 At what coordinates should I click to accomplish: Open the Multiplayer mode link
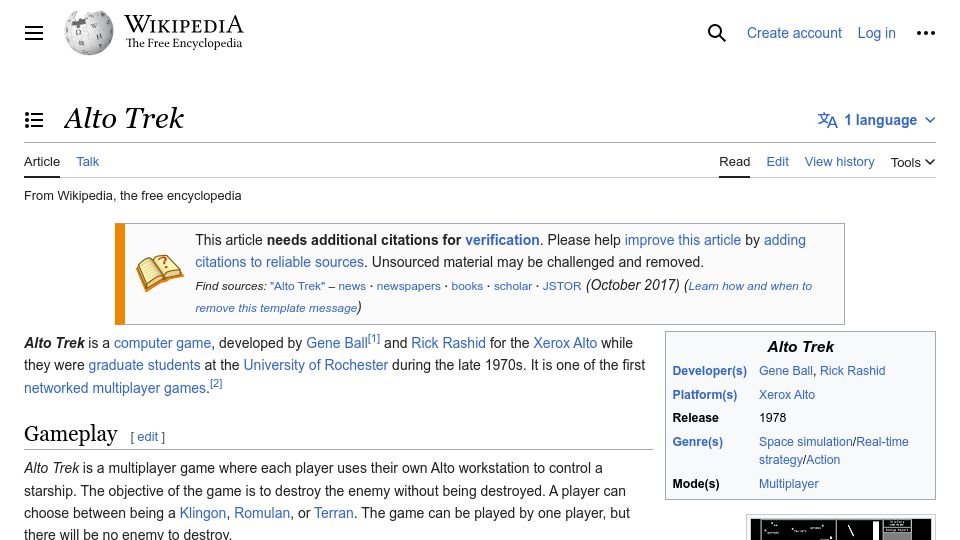coord(789,484)
